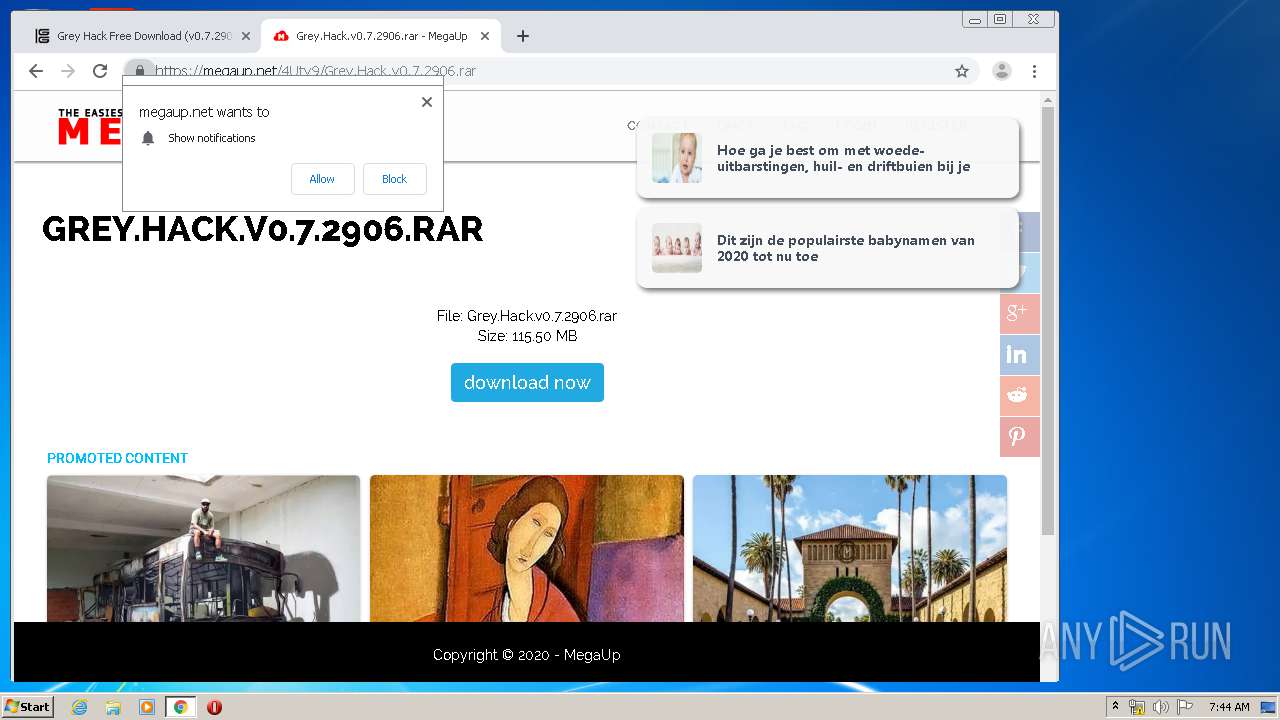Click the babies thumbnail in second ad
Viewport: 1280px width, 720px height.
click(x=677, y=248)
